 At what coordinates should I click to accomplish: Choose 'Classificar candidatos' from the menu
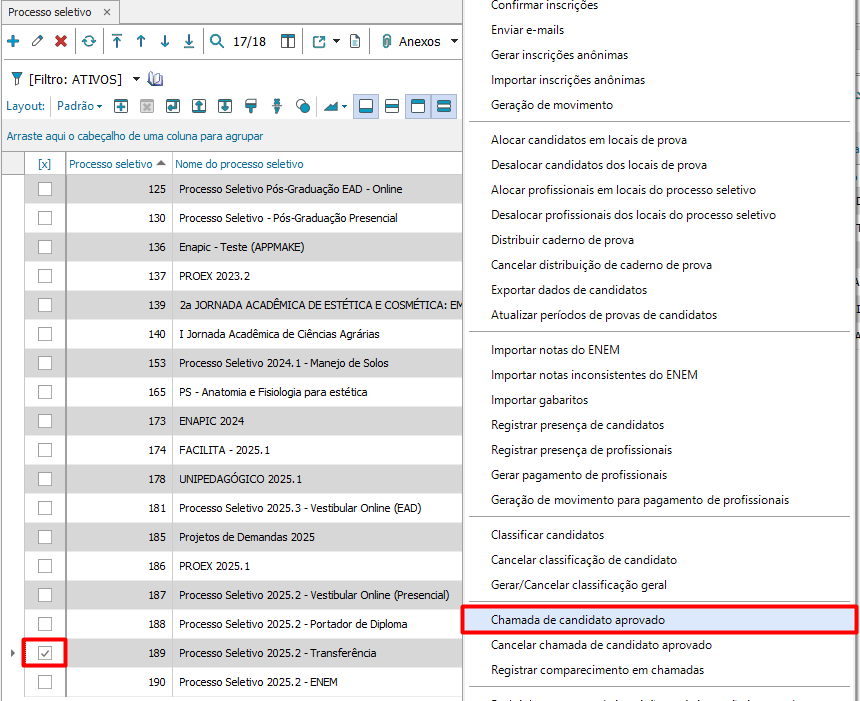pyautogui.click(x=547, y=535)
